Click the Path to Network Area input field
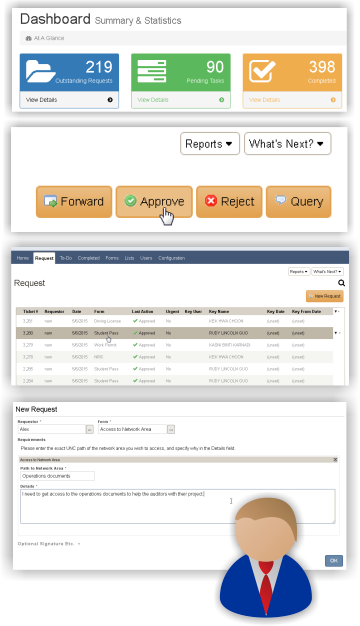Image resolution: width=360 pixels, height=626 pixels. (57, 476)
